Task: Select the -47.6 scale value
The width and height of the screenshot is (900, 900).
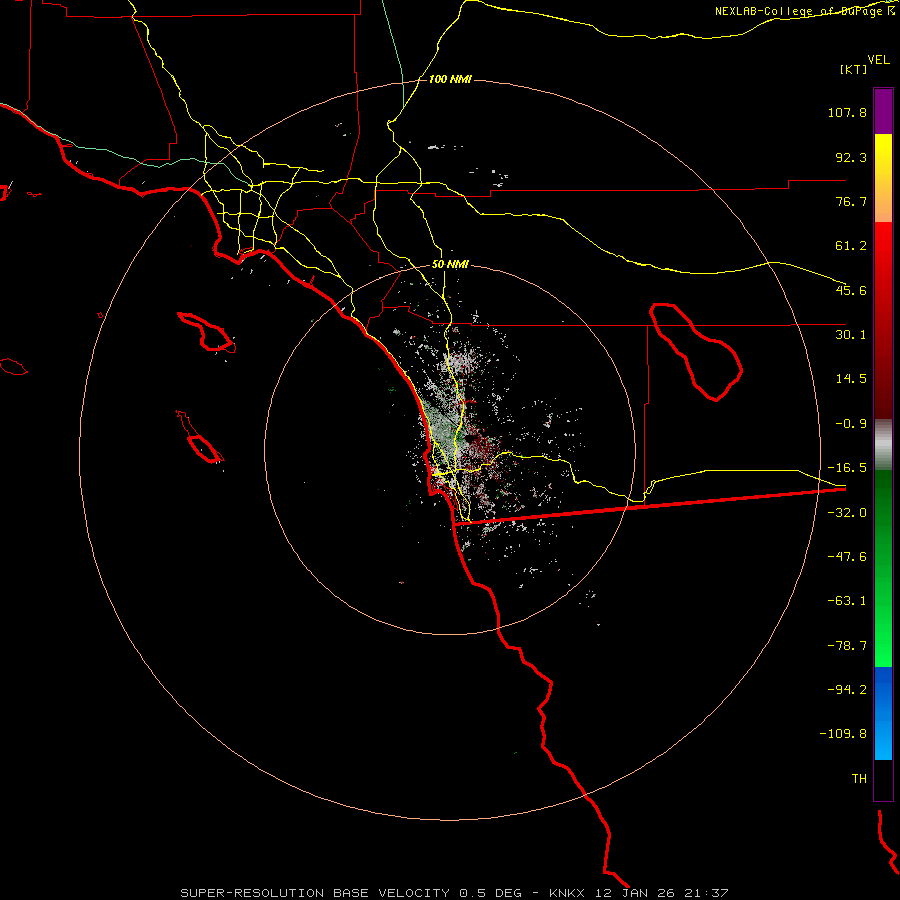Action: pos(847,557)
